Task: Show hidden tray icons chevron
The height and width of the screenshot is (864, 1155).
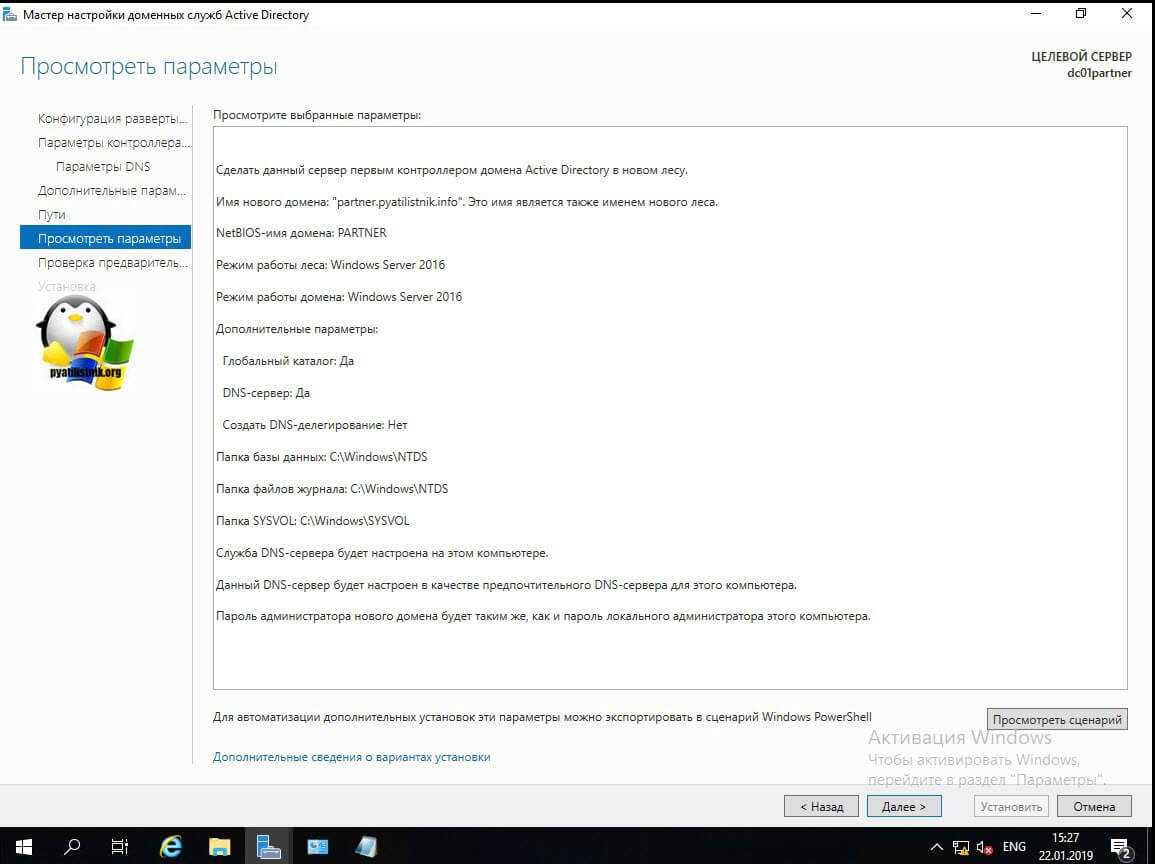Action: 936,847
